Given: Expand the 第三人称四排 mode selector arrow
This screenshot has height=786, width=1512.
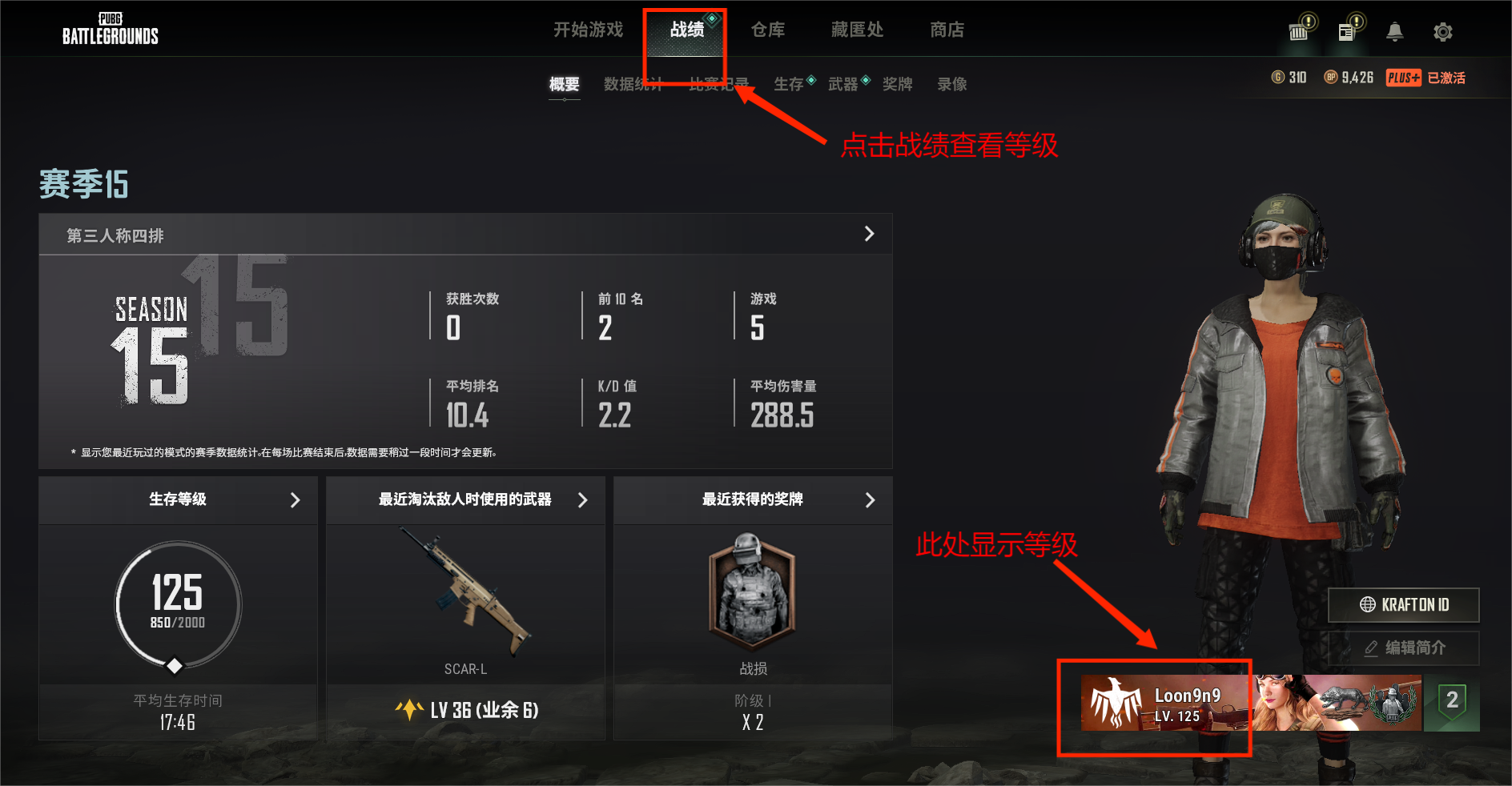Looking at the screenshot, I should pos(869,234).
